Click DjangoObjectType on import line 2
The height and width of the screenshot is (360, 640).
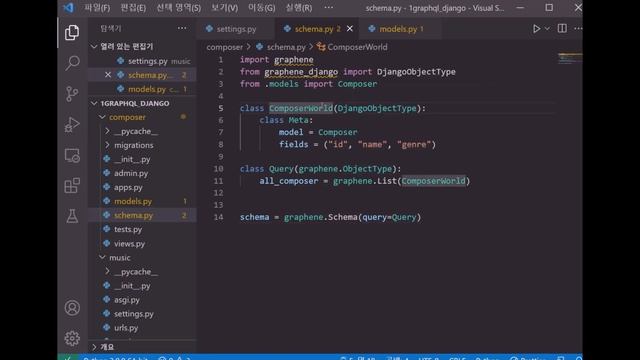(416, 72)
